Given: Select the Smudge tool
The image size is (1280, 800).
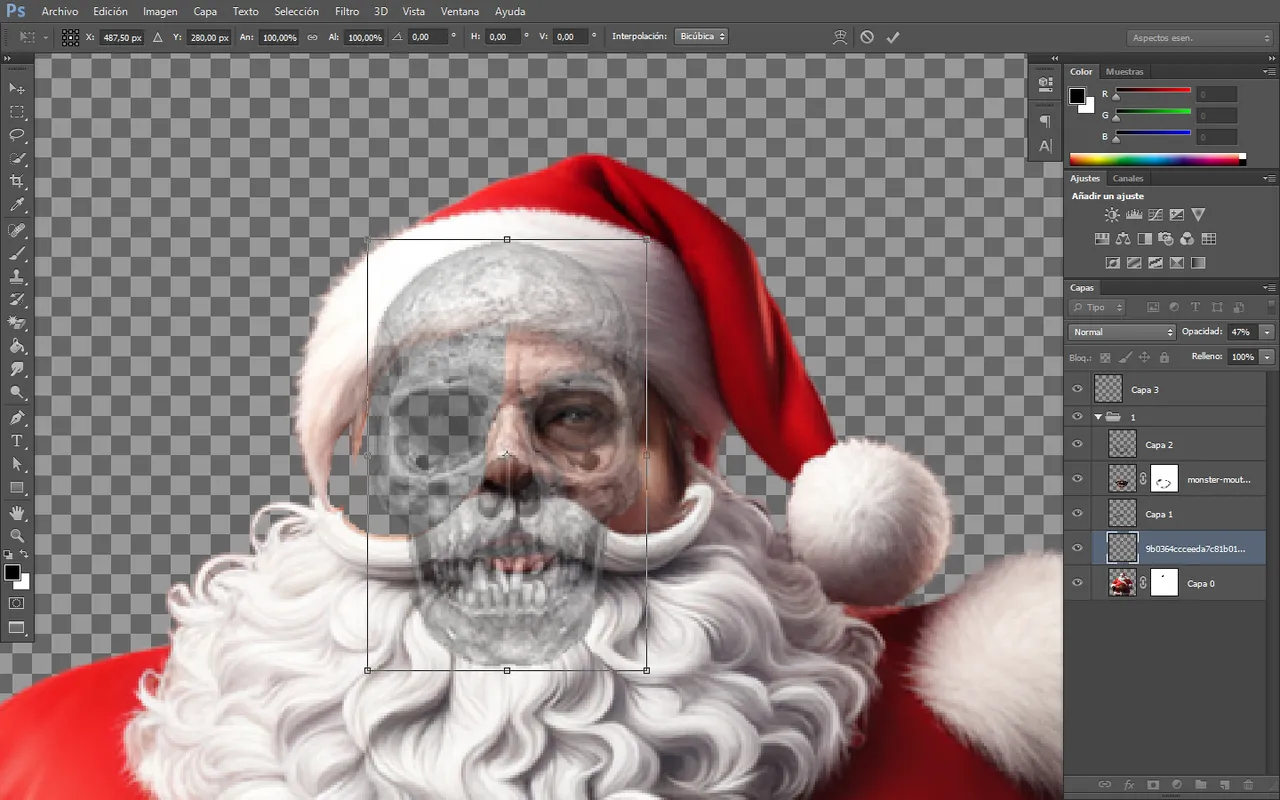Looking at the screenshot, I should 17,370.
